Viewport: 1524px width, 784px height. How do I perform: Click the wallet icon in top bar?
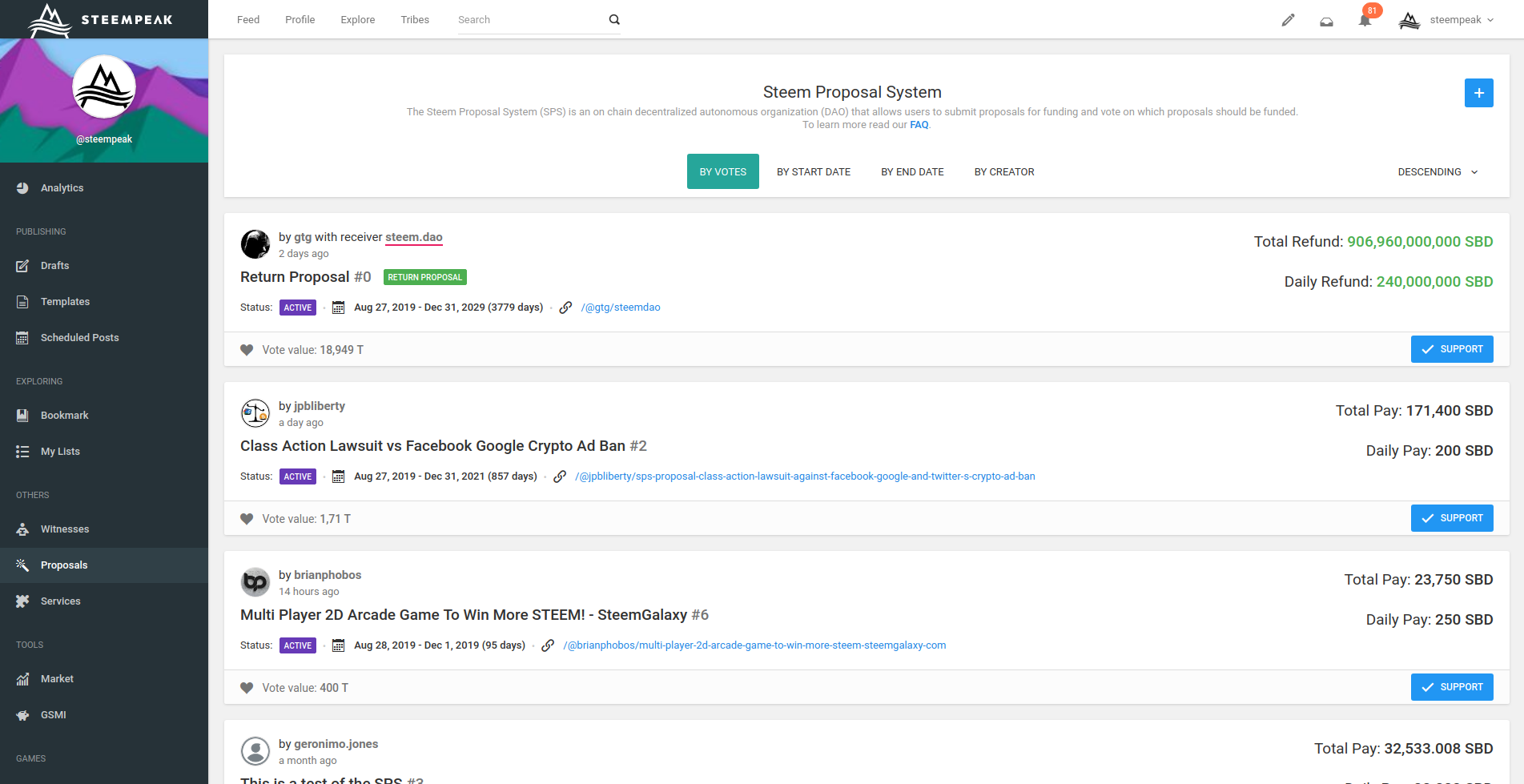(x=1326, y=21)
